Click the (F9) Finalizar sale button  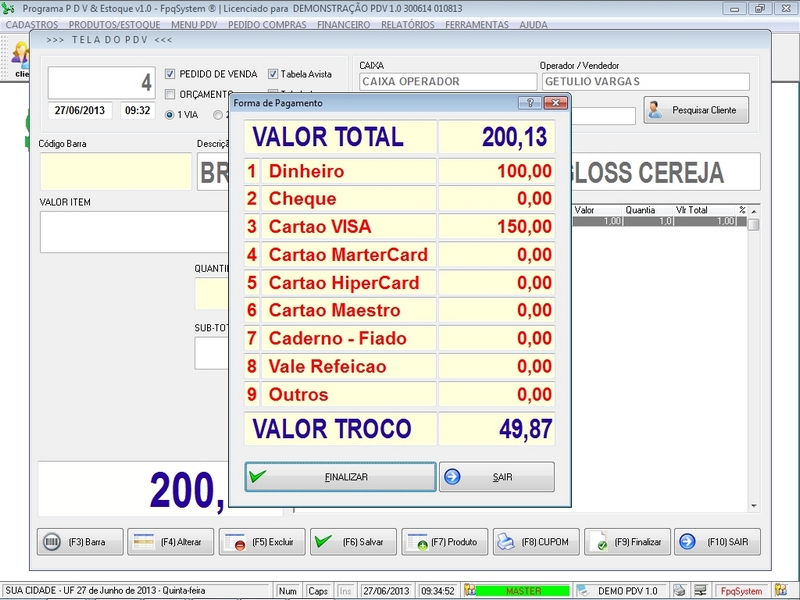click(626, 542)
